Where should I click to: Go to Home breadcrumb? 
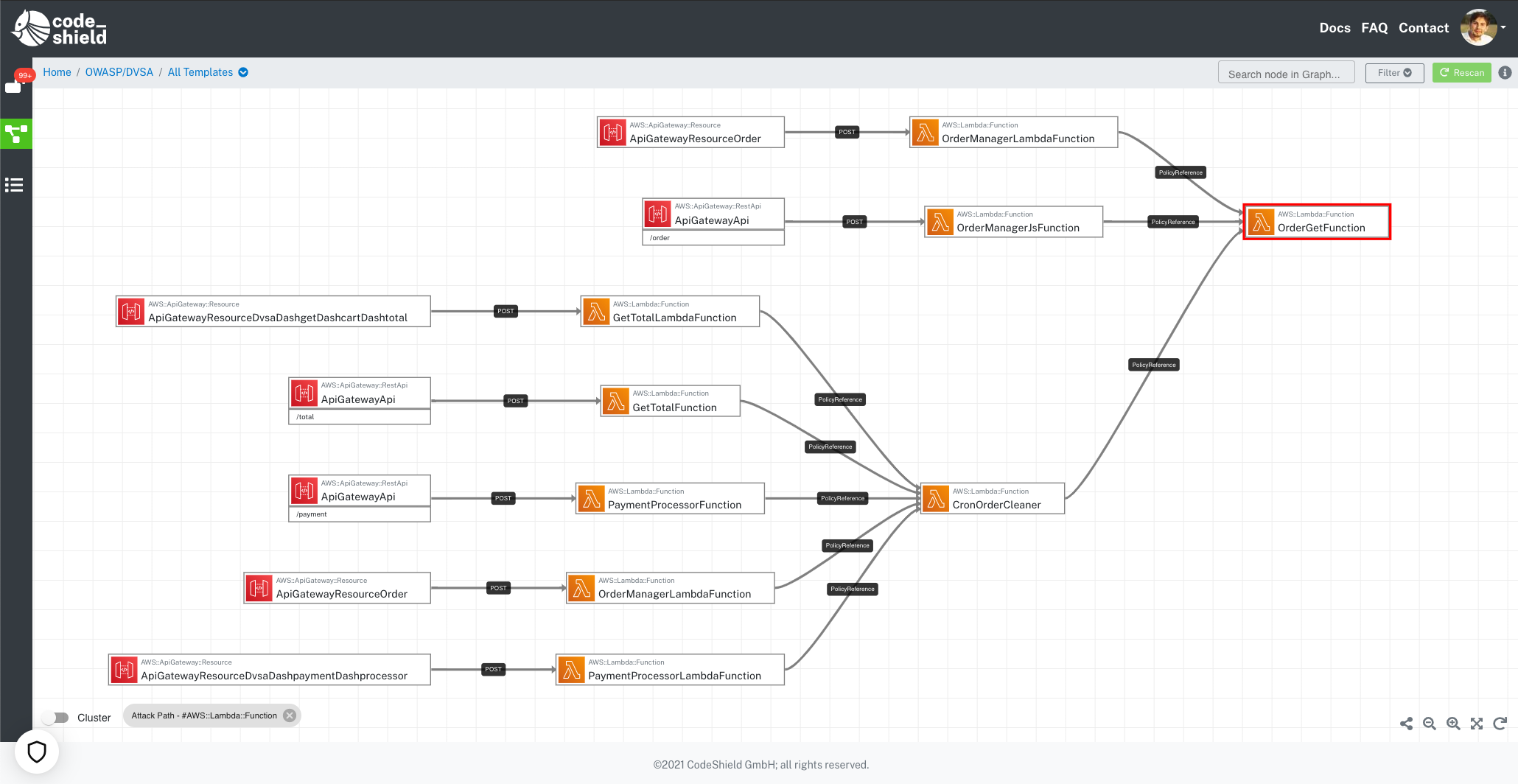pyautogui.click(x=57, y=72)
